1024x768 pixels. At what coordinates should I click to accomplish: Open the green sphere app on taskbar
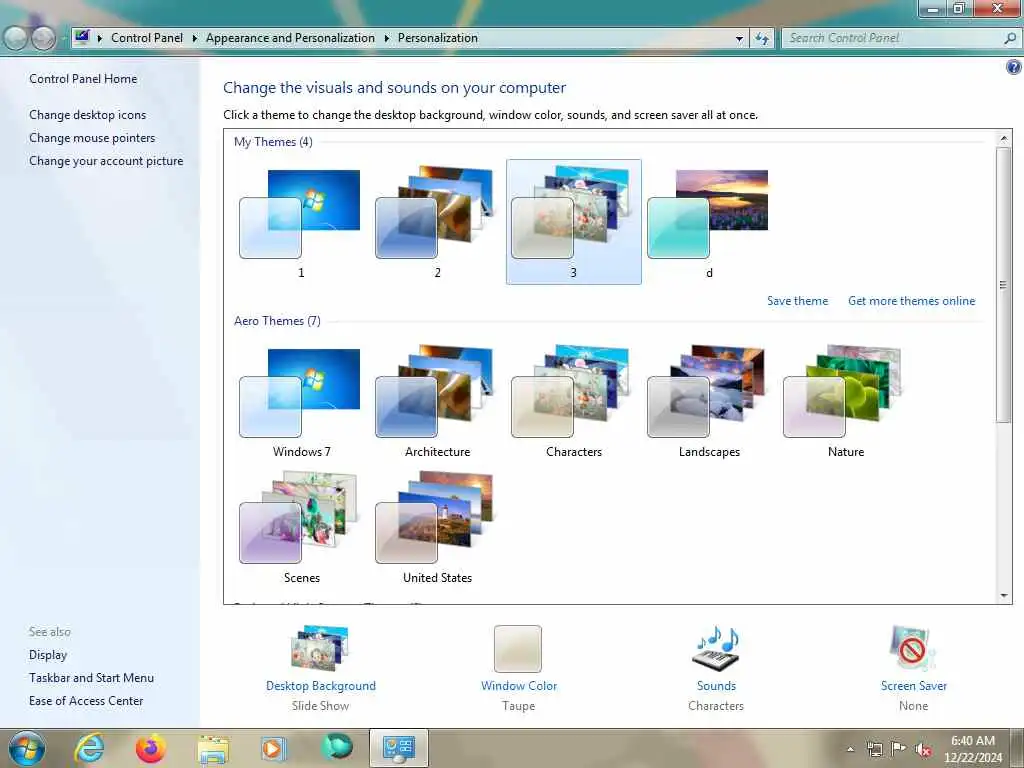point(336,747)
